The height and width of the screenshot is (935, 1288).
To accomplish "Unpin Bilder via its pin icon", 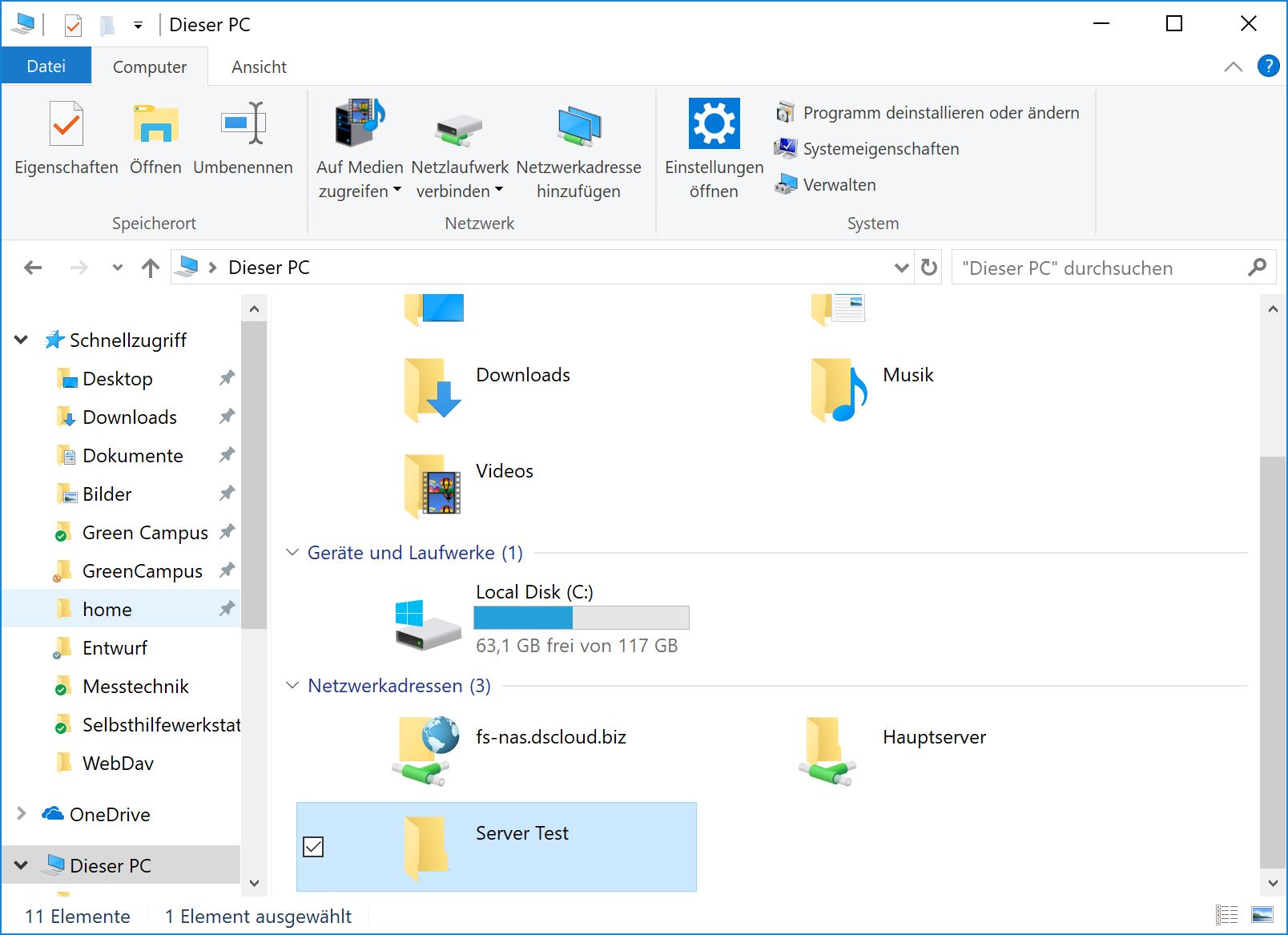I will point(227,493).
